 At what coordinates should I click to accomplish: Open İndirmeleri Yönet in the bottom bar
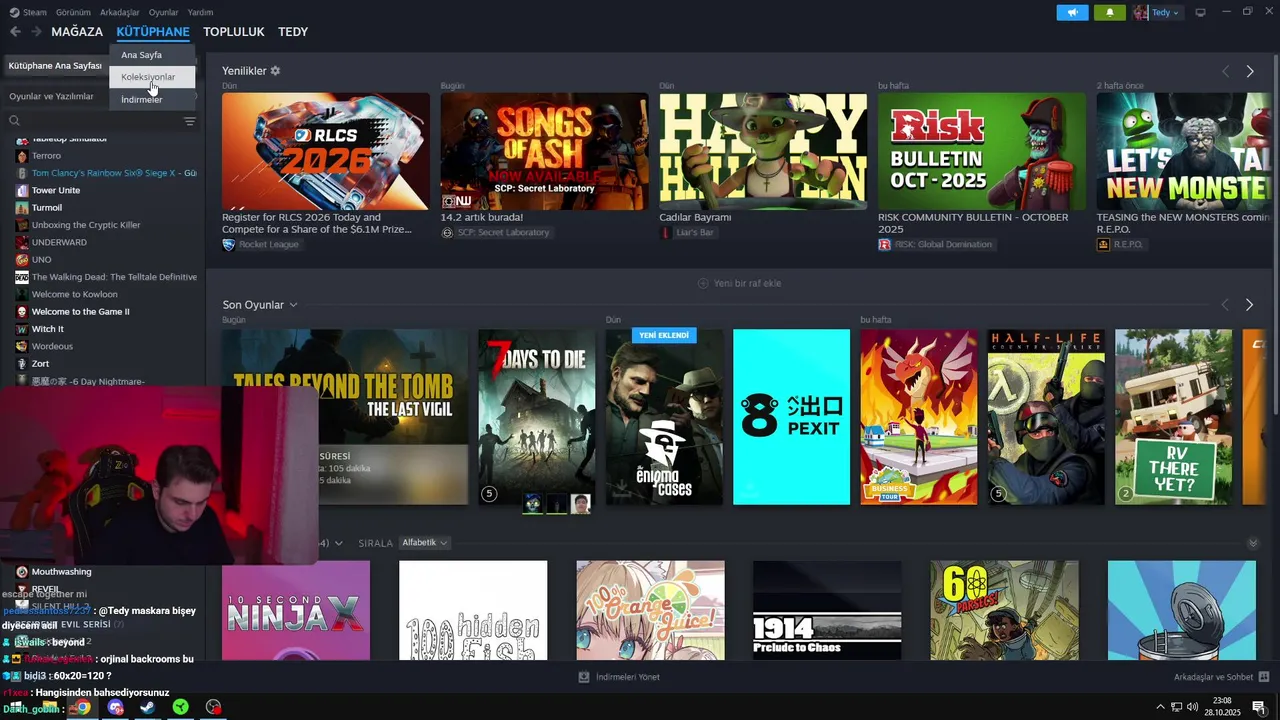click(x=619, y=677)
